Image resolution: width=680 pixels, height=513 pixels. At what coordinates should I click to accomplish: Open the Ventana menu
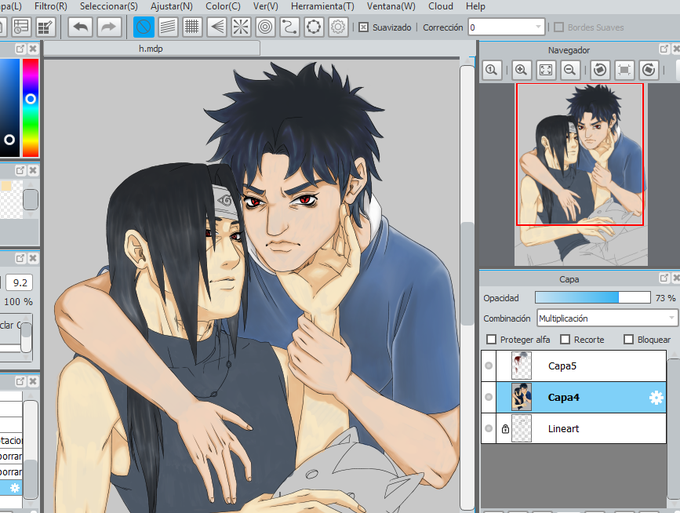(x=391, y=6)
